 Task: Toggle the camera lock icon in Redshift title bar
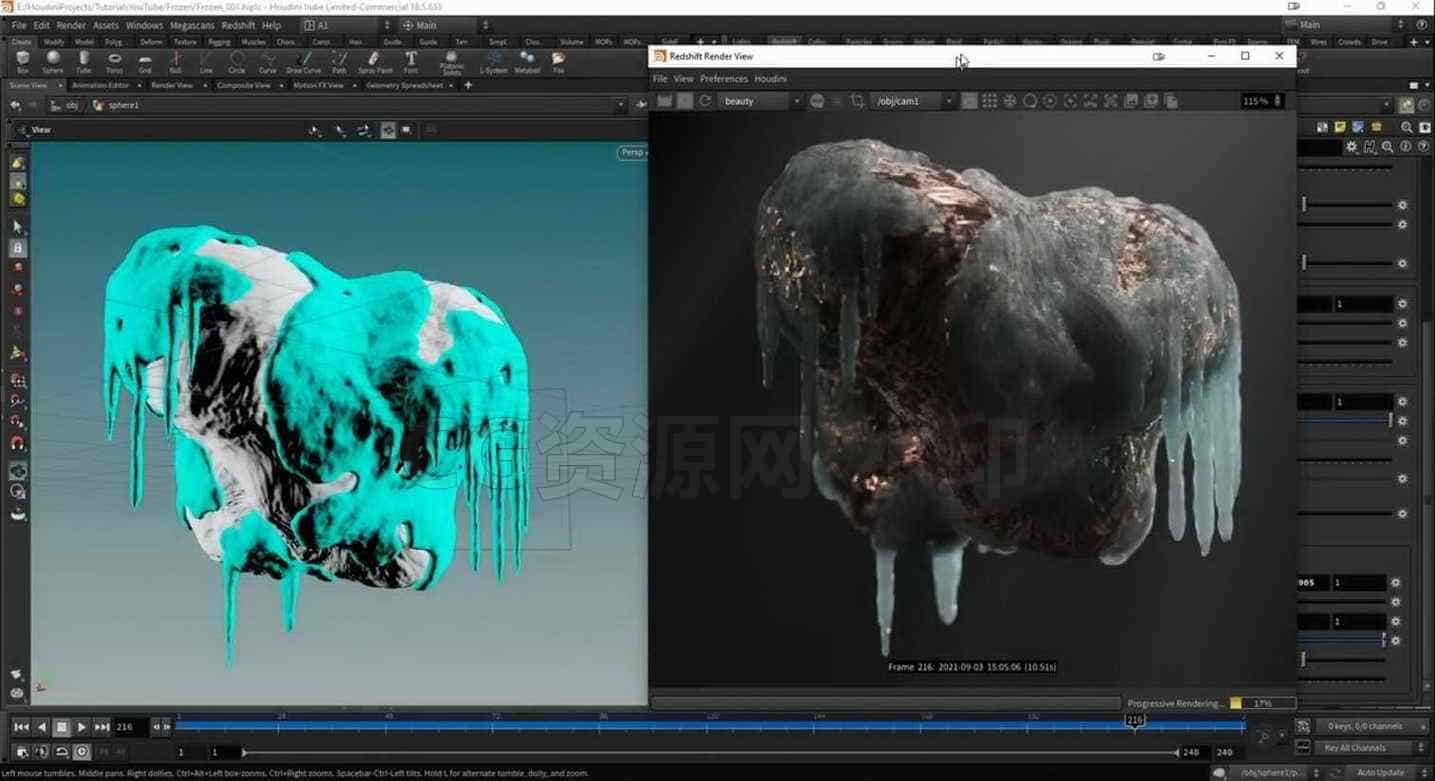[1159, 57]
